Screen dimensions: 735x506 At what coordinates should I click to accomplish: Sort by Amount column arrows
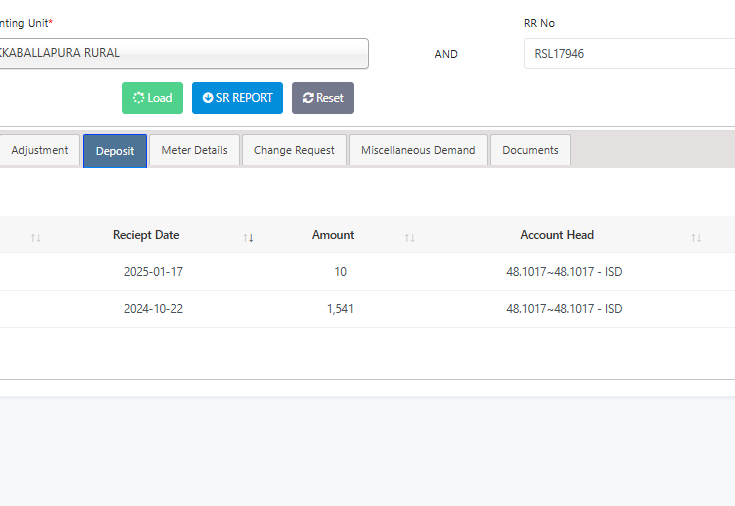pyautogui.click(x=409, y=237)
